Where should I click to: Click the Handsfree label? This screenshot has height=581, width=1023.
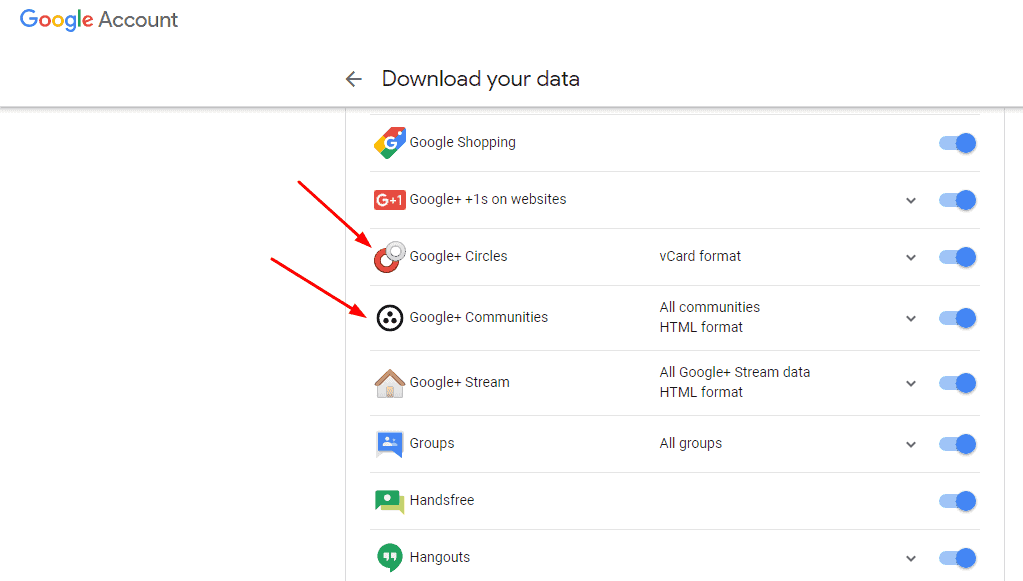pos(442,500)
